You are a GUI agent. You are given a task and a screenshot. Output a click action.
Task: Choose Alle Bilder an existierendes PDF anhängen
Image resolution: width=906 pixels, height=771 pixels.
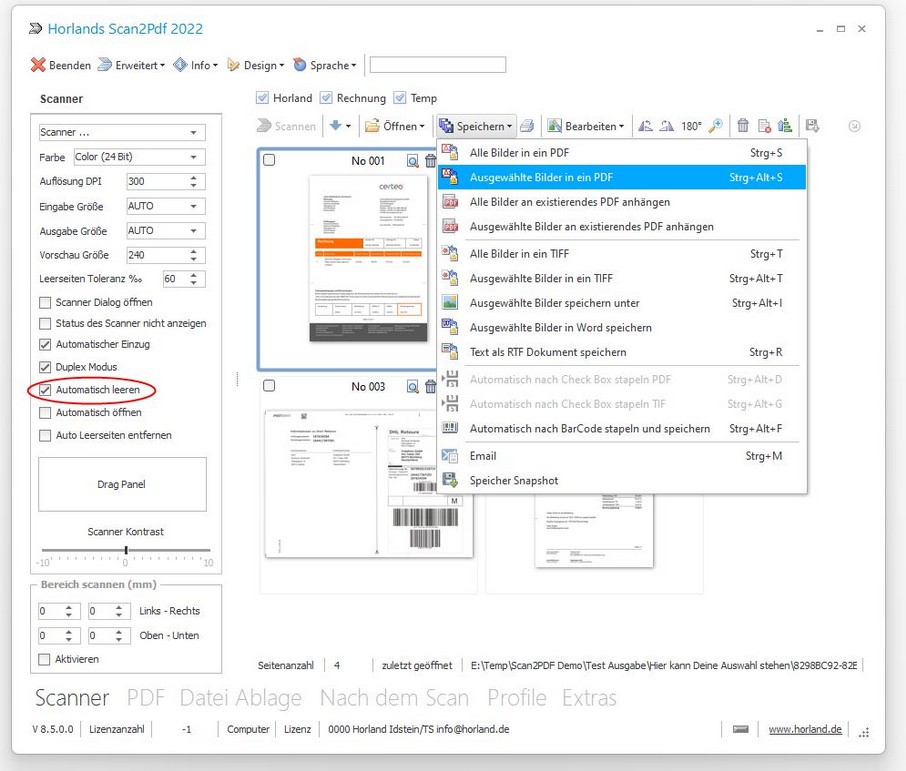[622, 202]
